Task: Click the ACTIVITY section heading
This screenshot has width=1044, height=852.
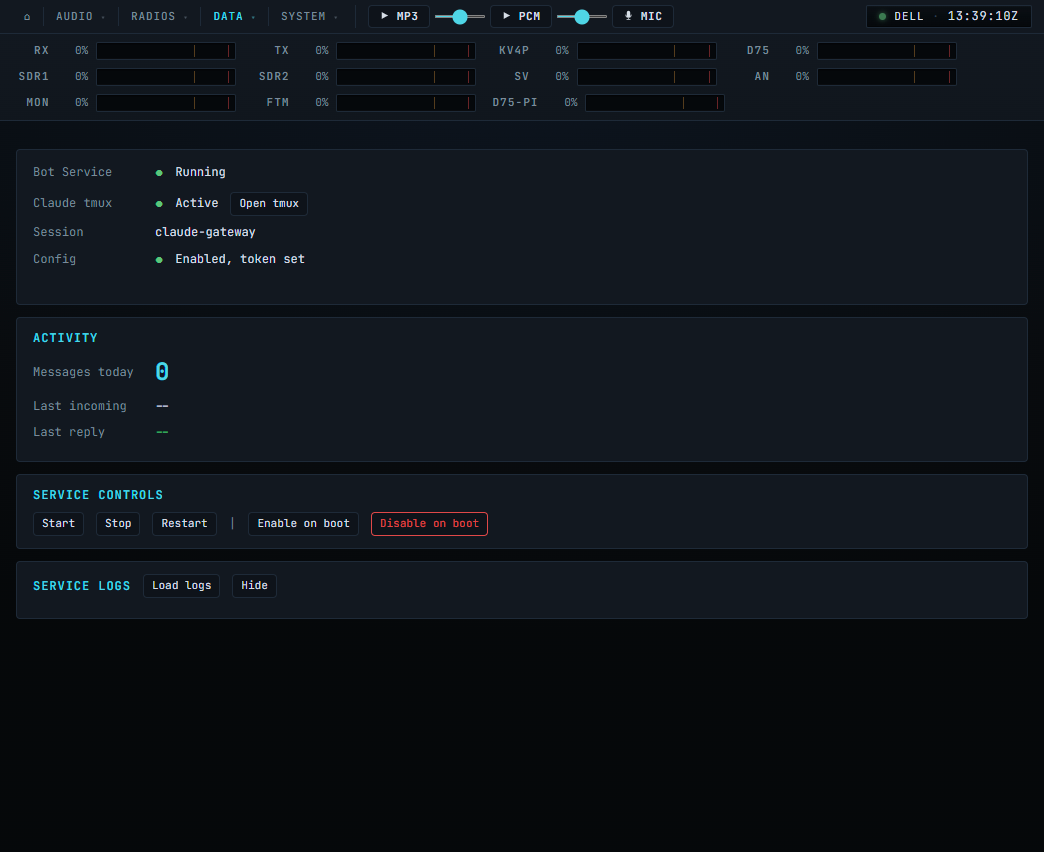Action: point(65,338)
